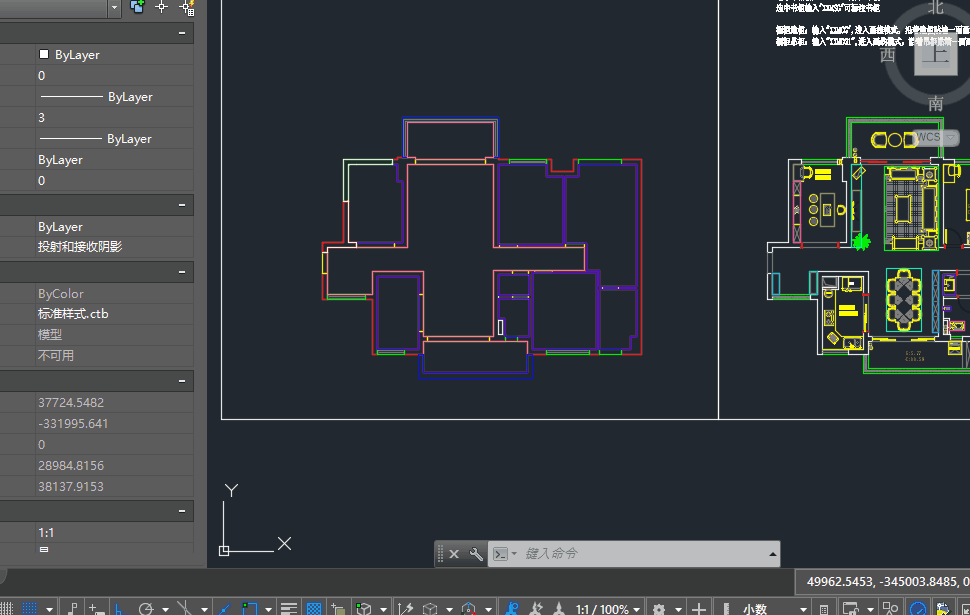Toggle infer constraints status icon

(x=72, y=609)
